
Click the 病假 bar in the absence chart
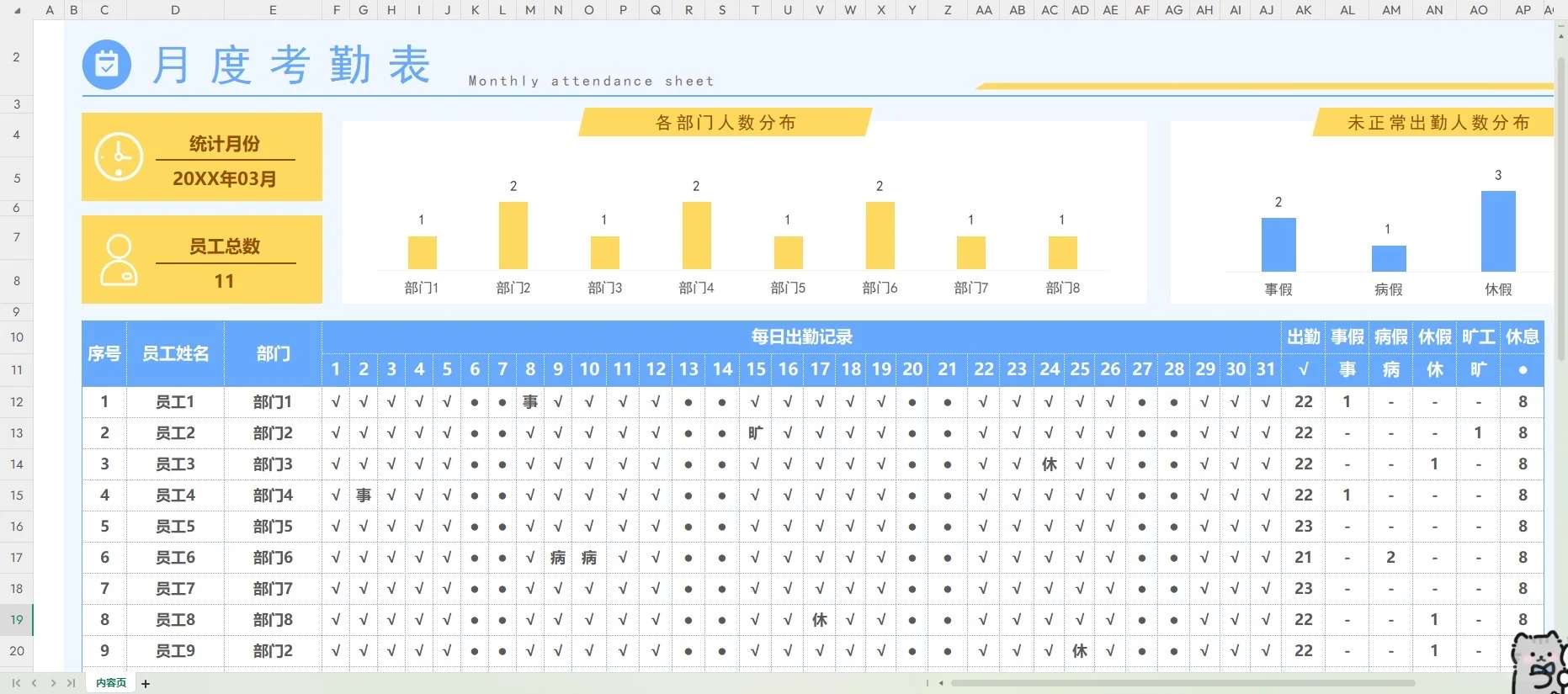click(1389, 258)
